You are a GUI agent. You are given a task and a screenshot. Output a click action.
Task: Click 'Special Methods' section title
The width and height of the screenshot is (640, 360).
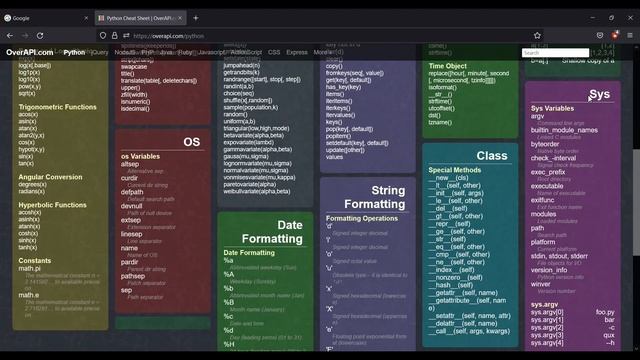coord(454,170)
